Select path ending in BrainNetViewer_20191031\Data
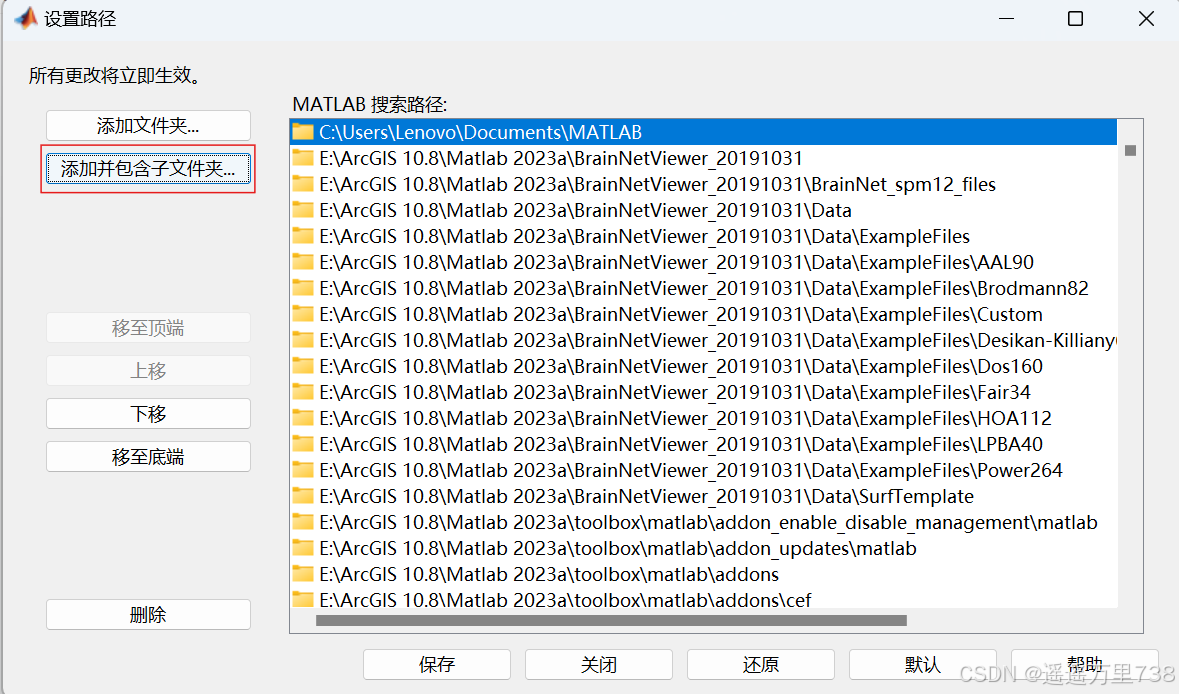This screenshot has height=694, width=1179. (x=703, y=210)
